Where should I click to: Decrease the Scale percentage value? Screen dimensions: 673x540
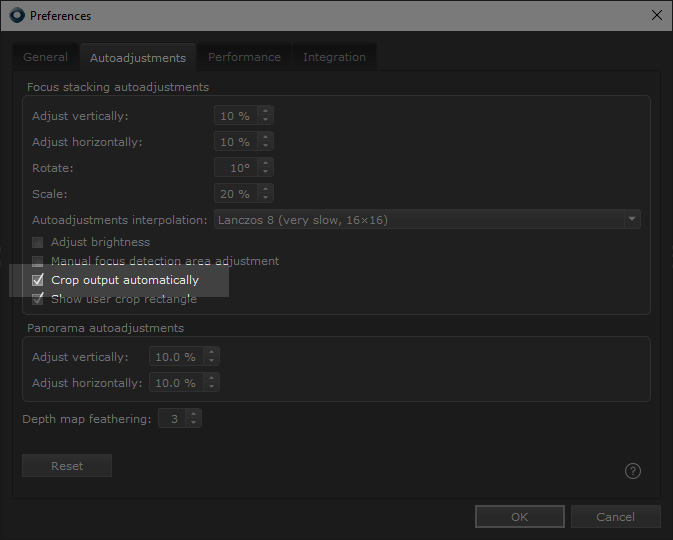click(265, 199)
